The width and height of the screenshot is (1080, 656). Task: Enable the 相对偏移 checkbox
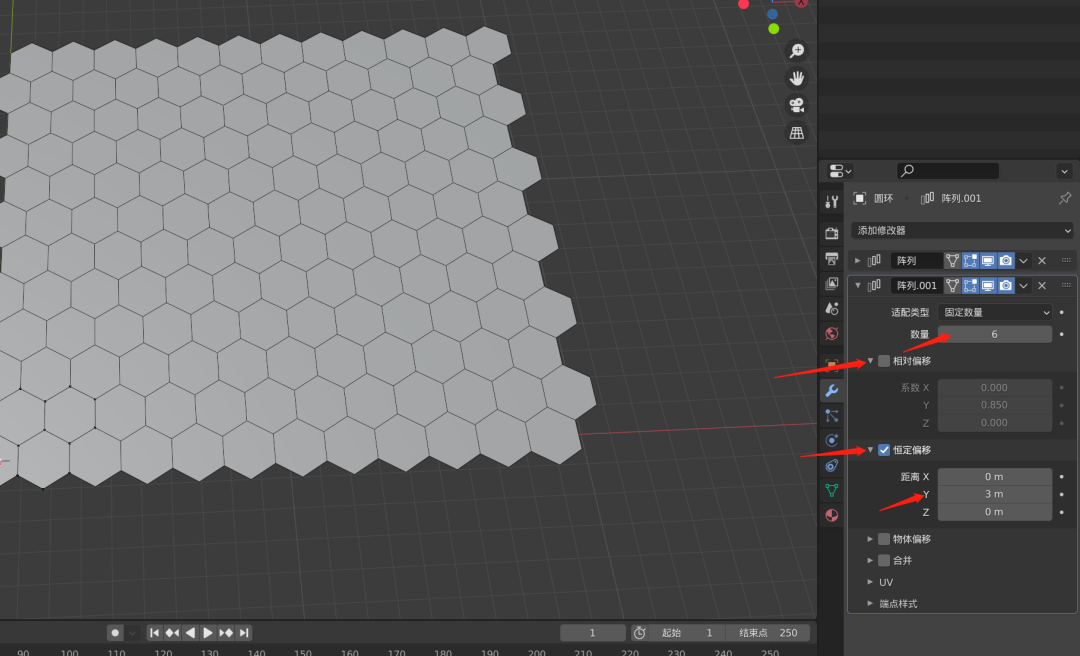click(884, 361)
